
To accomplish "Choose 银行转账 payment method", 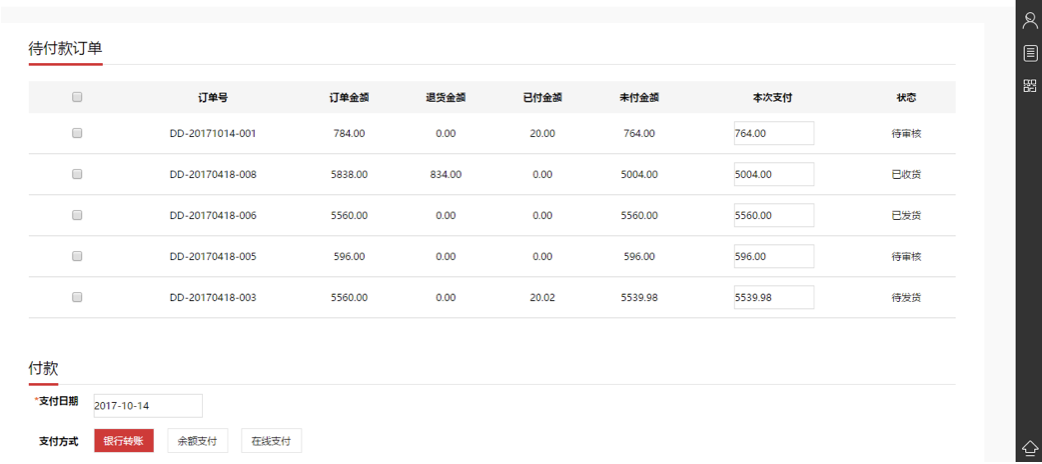I will tap(124, 441).
